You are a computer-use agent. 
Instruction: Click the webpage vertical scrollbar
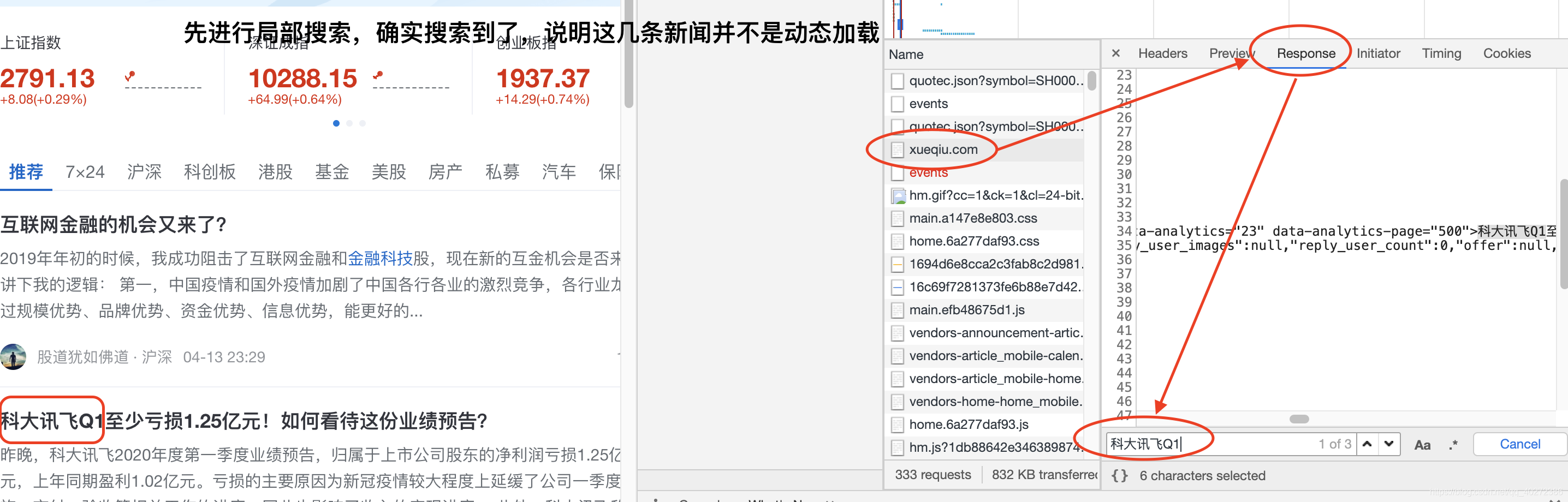pyautogui.click(x=629, y=55)
